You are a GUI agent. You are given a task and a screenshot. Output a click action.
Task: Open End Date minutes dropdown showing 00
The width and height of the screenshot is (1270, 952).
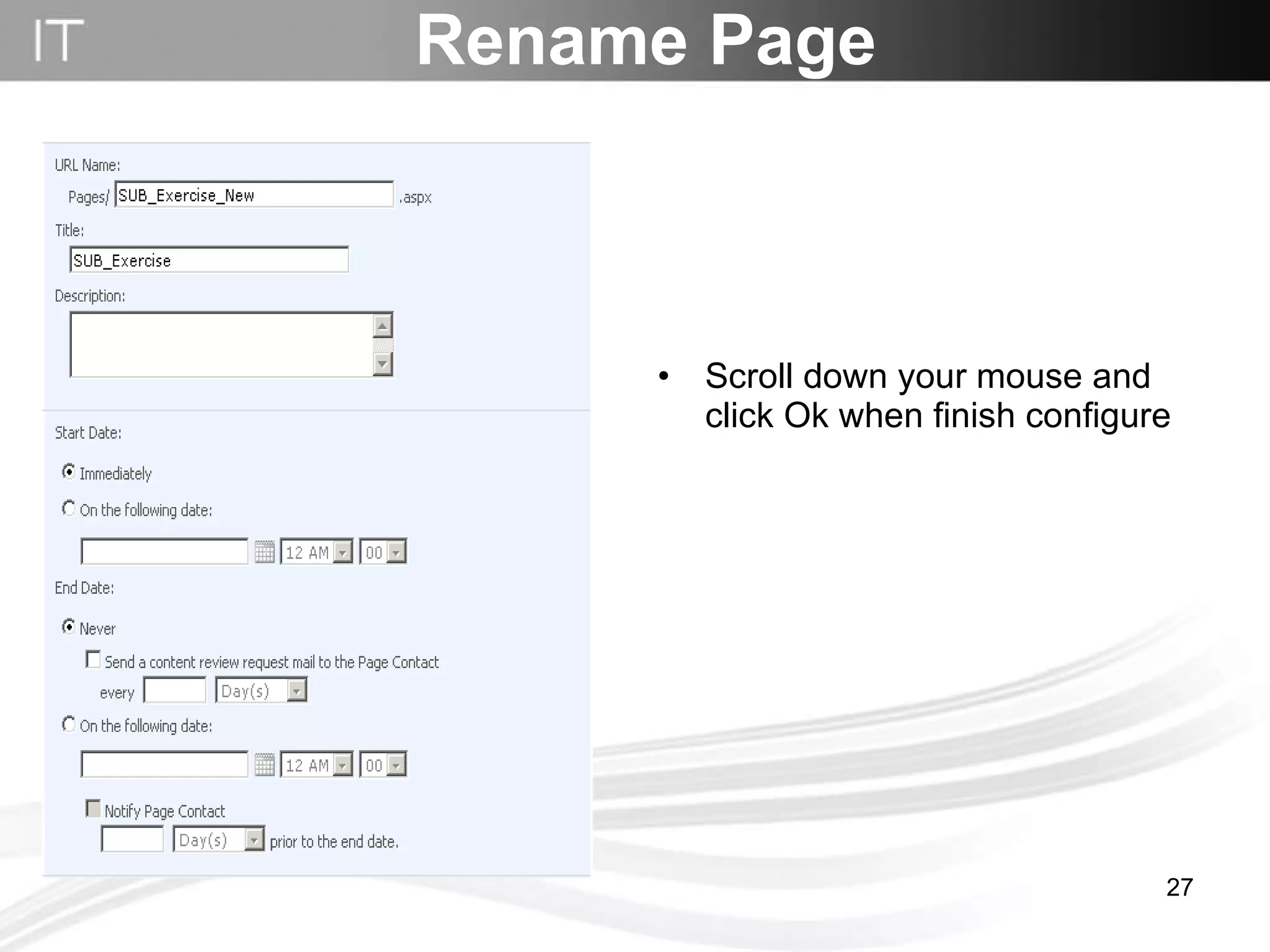(383, 764)
